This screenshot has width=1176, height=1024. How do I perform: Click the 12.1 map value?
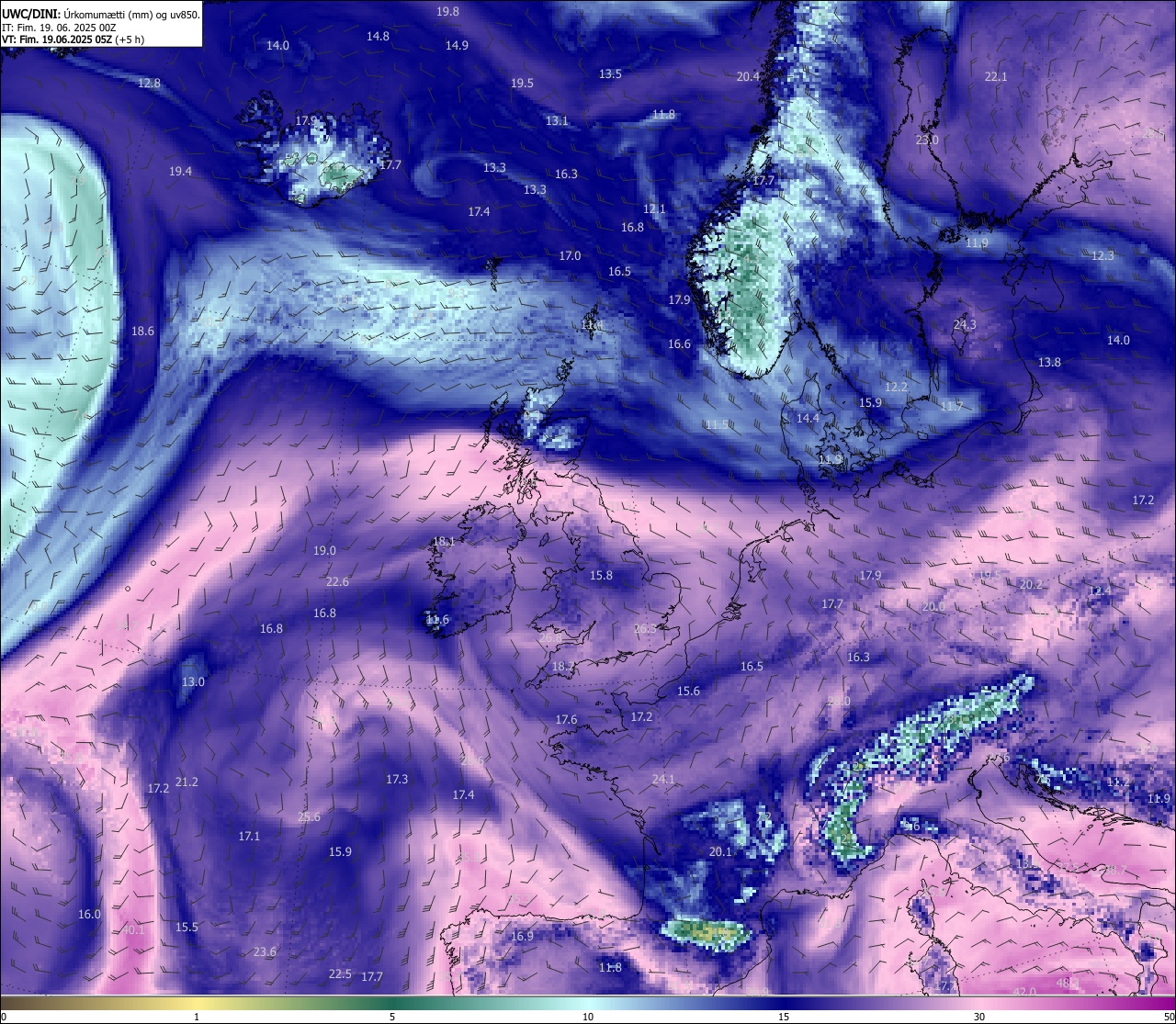pyautogui.click(x=654, y=208)
